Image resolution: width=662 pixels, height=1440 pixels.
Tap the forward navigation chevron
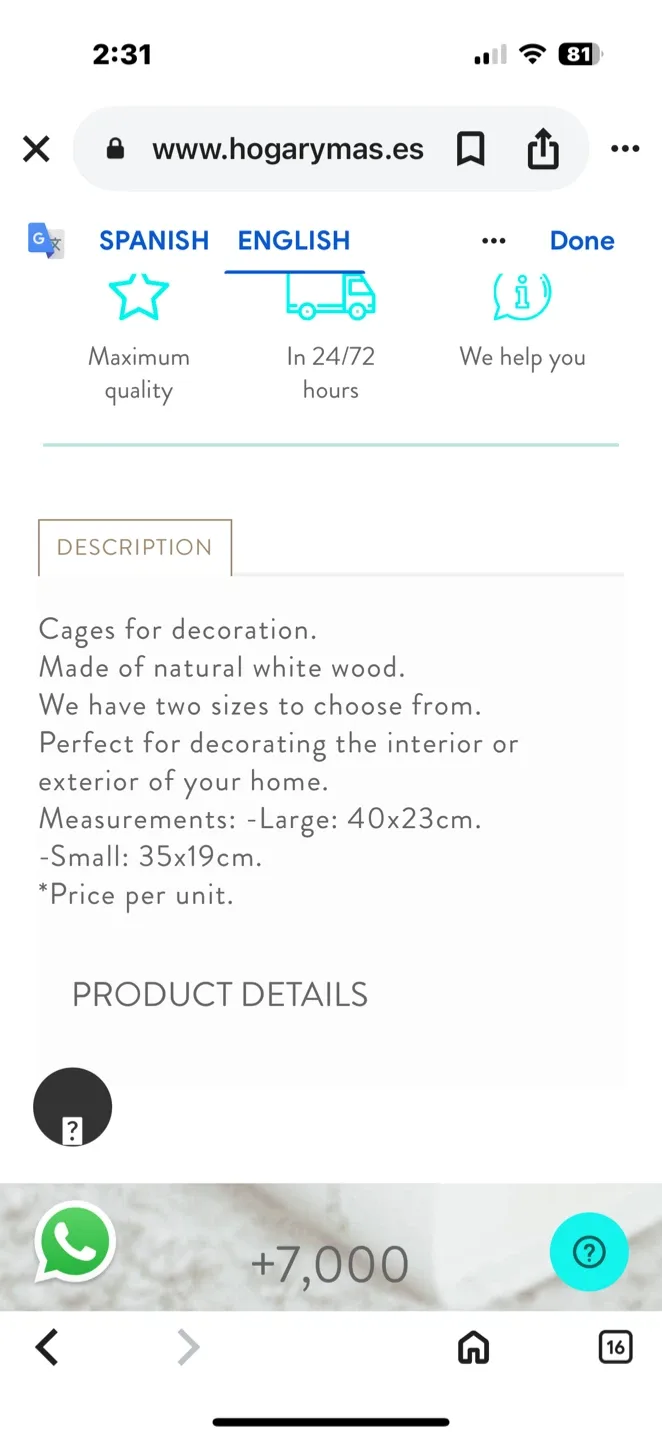pyautogui.click(x=188, y=1347)
